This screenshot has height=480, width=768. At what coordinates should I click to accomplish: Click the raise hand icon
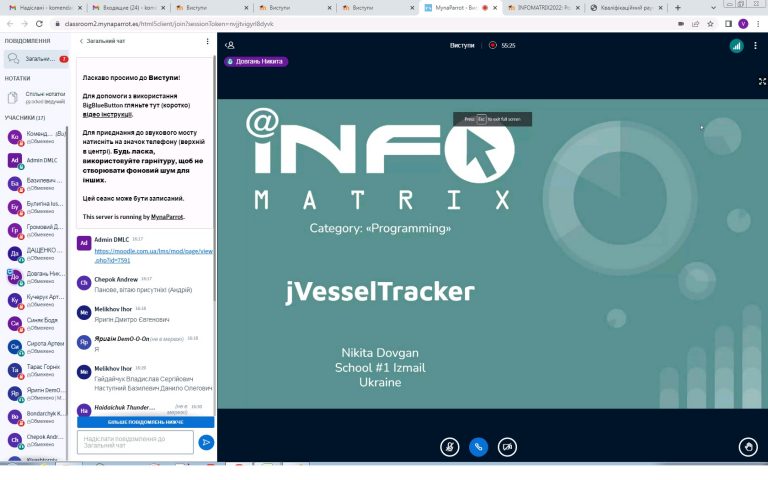[x=747, y=447]
